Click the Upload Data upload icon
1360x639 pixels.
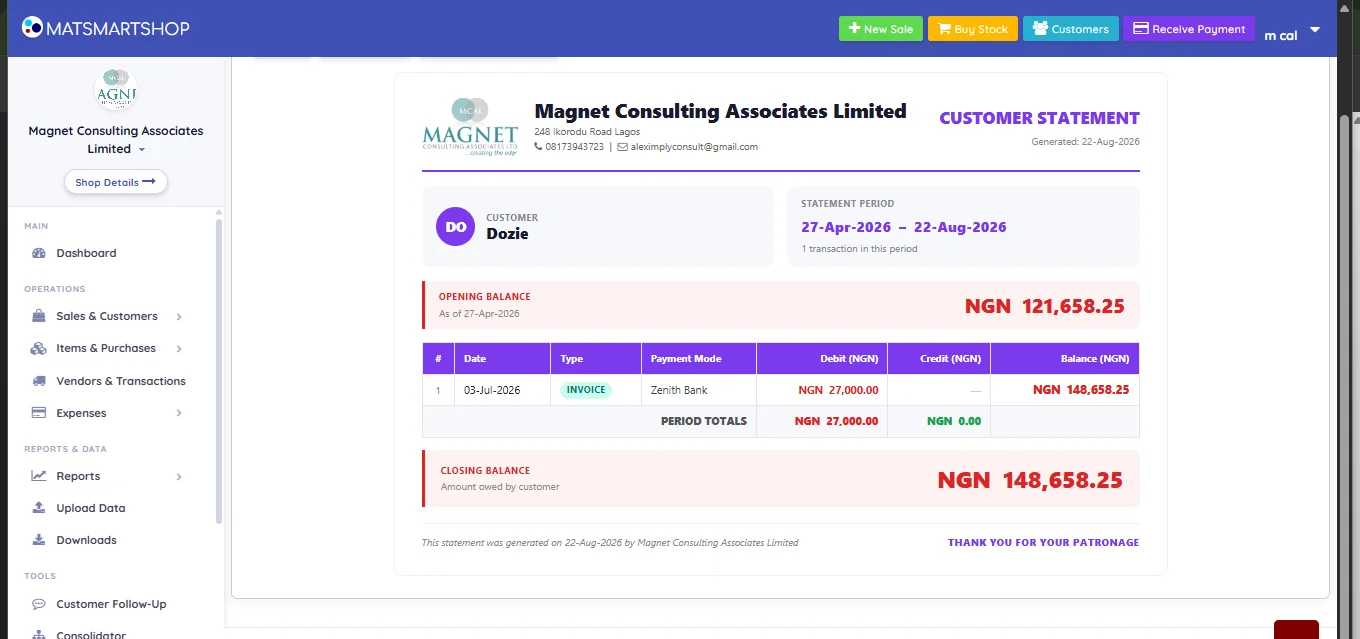pyautogui.click(x=39, y=508)
